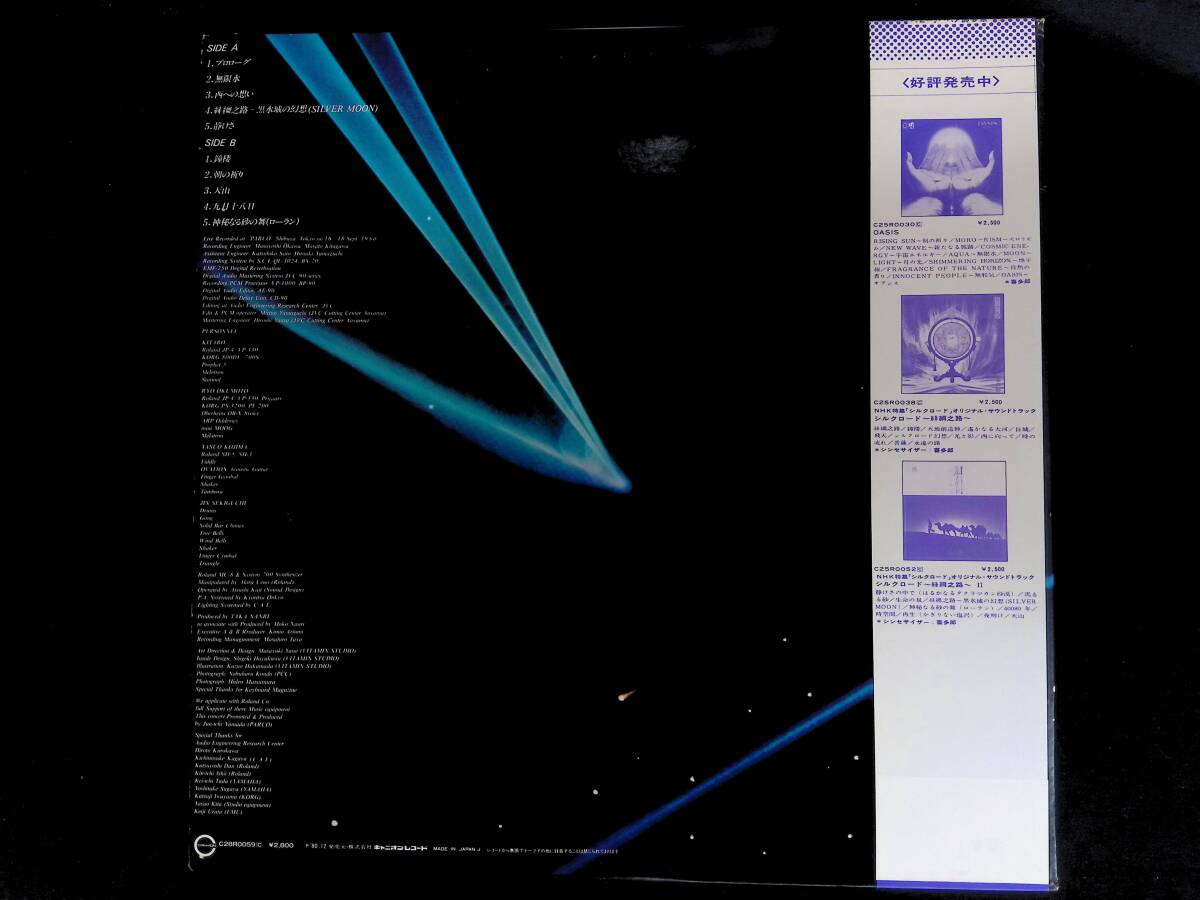Click the RYO OKUMOTO name

point(224,391)
